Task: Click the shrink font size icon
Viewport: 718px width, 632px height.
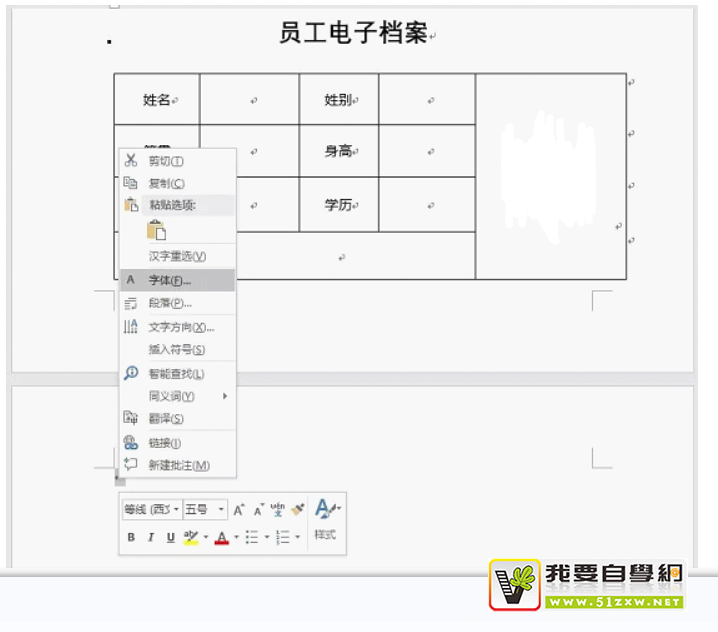Action: pyautogui.click(x=259, y=510)
